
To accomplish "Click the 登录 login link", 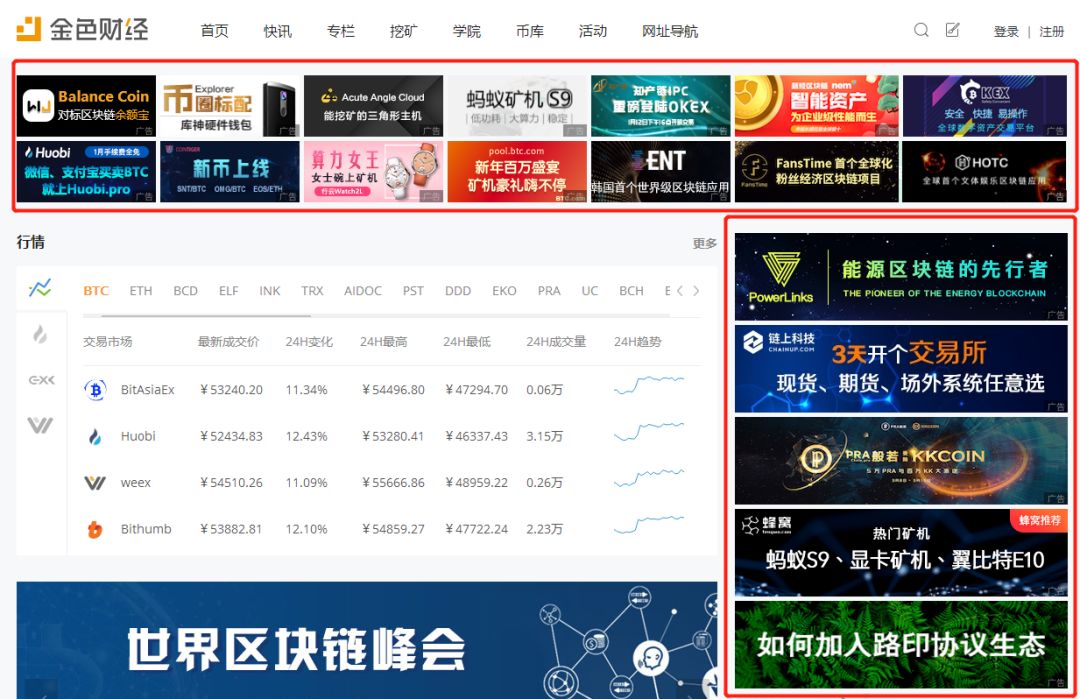I will pyautogui.click(x=1005, y=31).
